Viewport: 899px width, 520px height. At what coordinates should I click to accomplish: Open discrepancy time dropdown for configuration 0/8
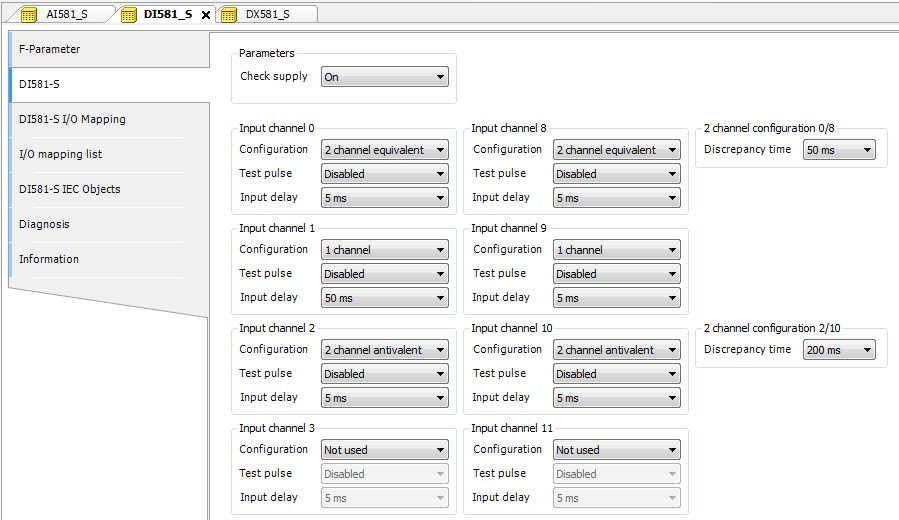(838, 150)
